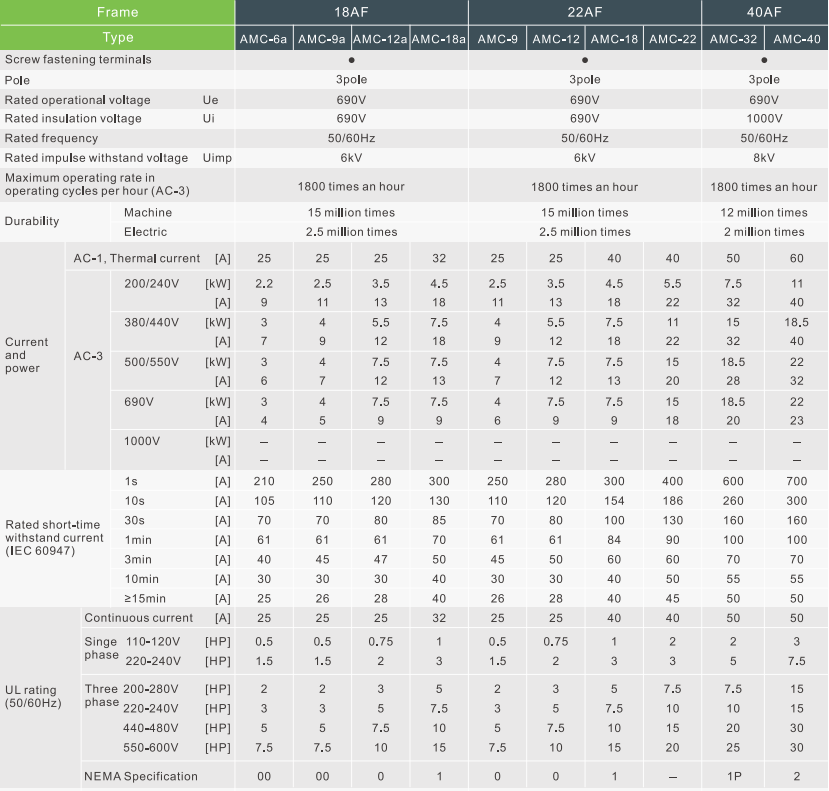Viewport: 829px width, 791px height.
Task: Click the AC-3 '690V' row label
Action: coord(139,401)
